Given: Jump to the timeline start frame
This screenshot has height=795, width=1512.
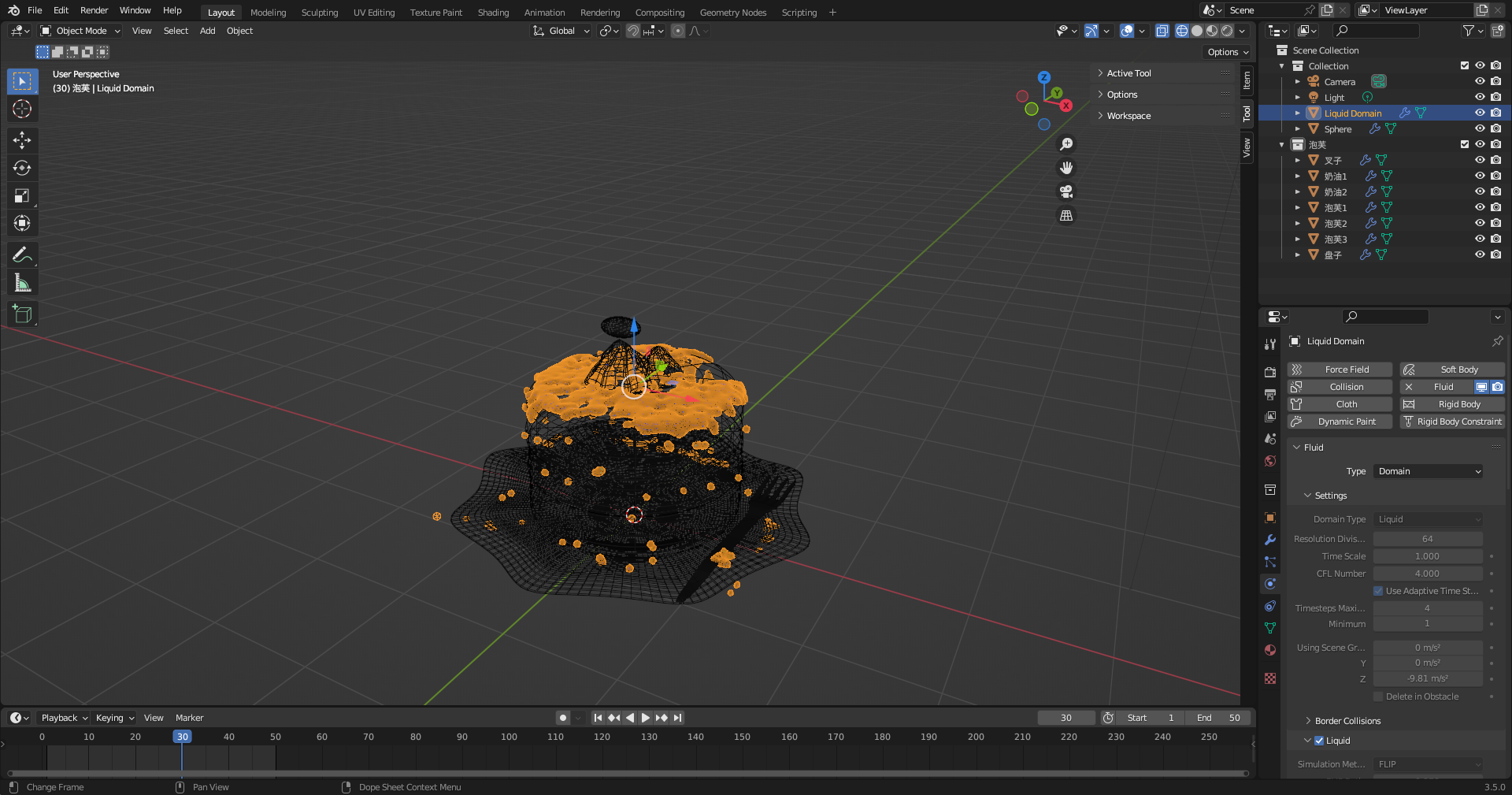Looking at the screenshot, I should (598, 718).
